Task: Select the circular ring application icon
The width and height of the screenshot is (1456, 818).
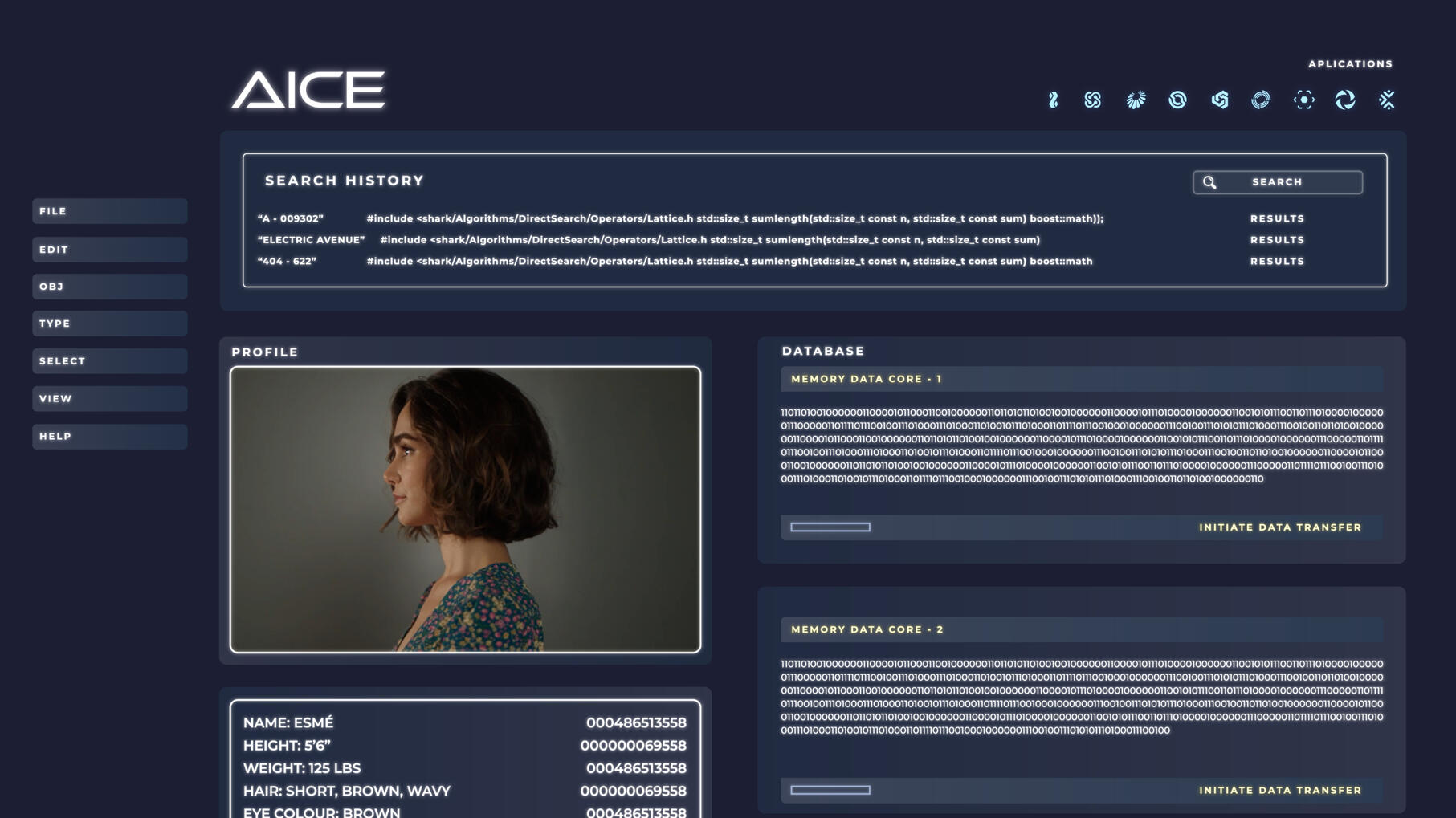Action: 1177,100
